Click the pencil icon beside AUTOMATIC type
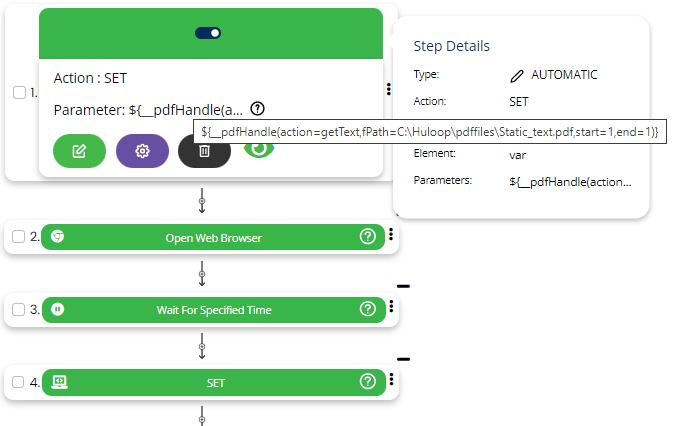 pyautogui.click(x=516, y=74)
